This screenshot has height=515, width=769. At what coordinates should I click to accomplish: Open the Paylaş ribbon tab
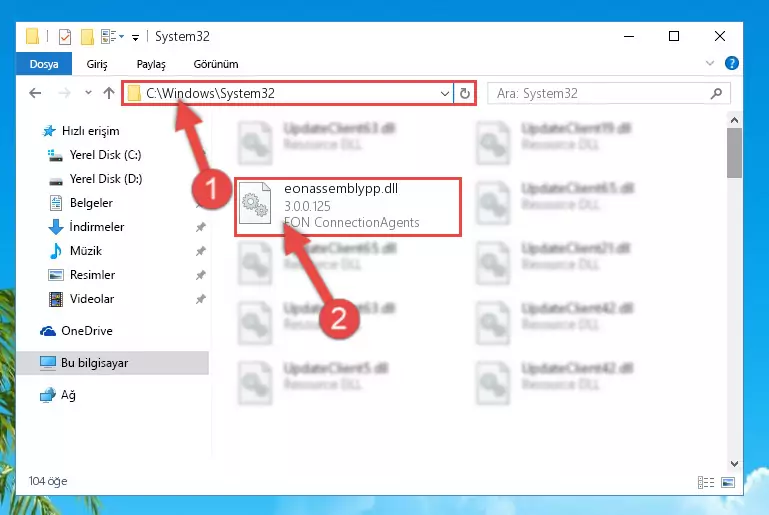tap(151, 64)
